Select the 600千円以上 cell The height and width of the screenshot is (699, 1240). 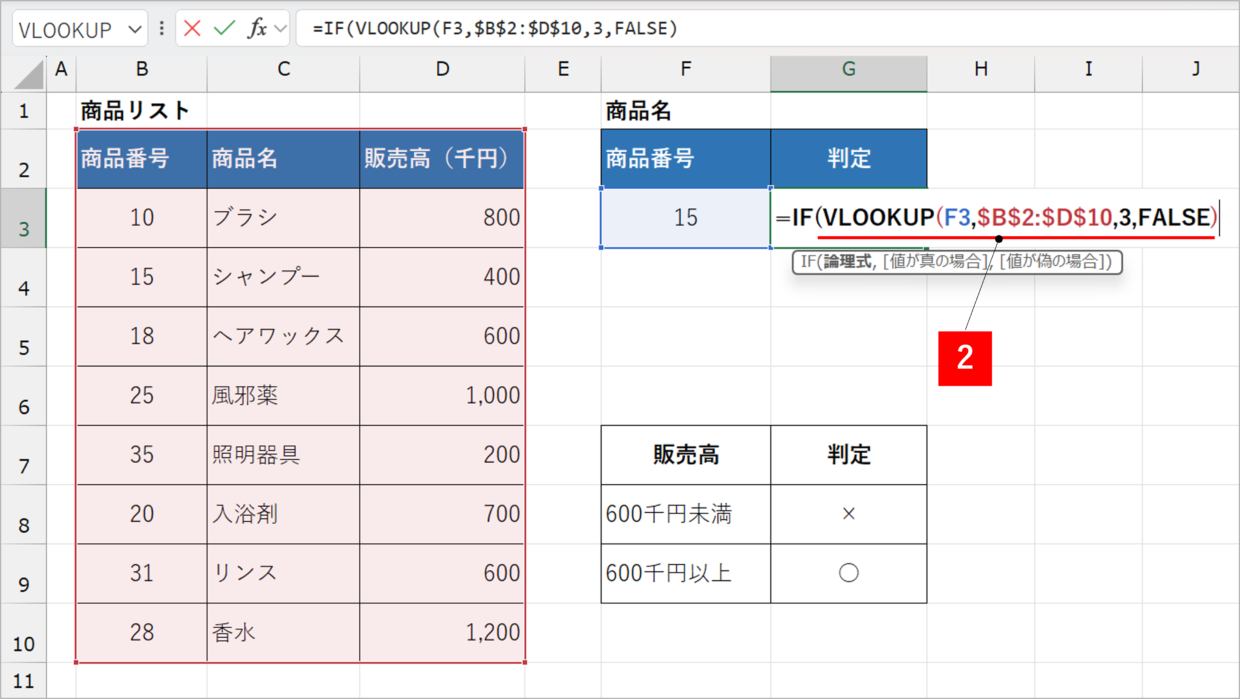click(686, 573)
